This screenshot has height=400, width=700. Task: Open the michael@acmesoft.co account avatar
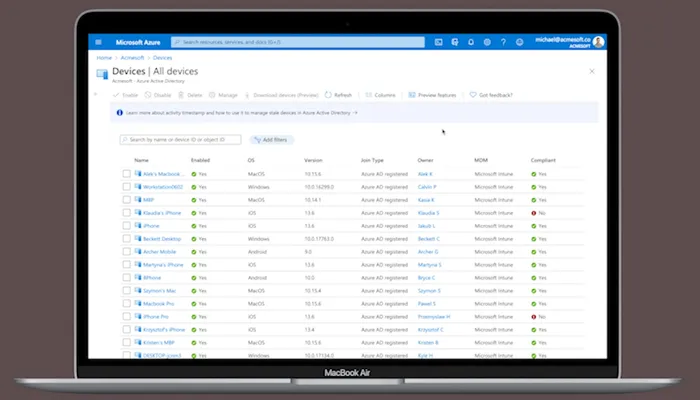(x=599, y=42)
